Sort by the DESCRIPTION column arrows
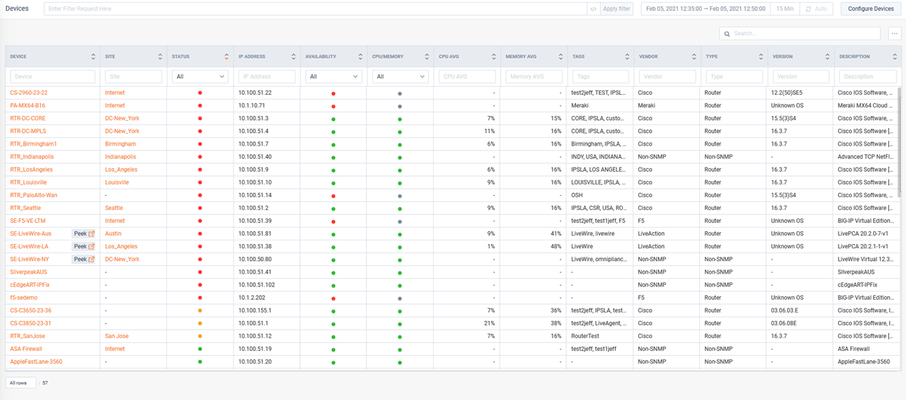 894,57
